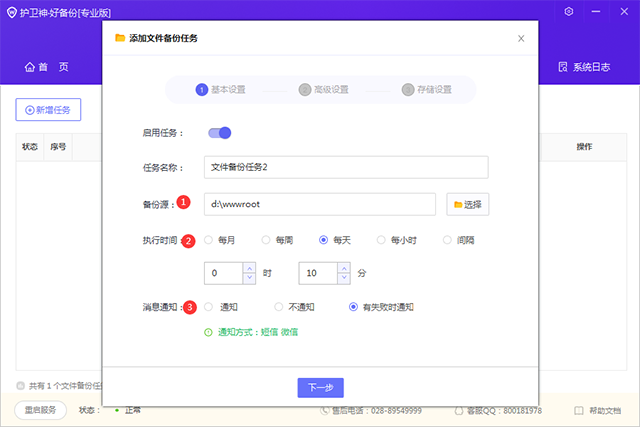Click 选择 to browse backup source
Viewport: 640px width, 427px height.
(x=467, y=204)
